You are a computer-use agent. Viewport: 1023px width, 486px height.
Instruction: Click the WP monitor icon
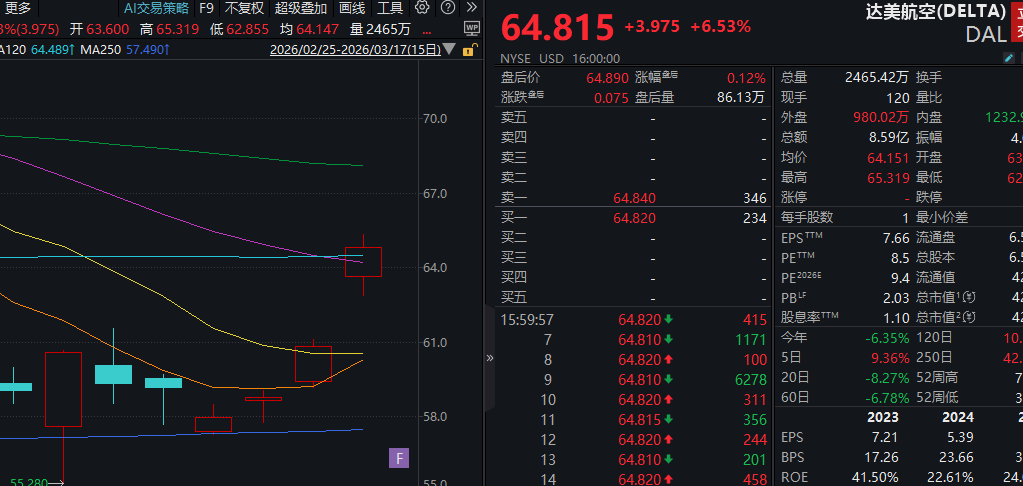[472, 29]
